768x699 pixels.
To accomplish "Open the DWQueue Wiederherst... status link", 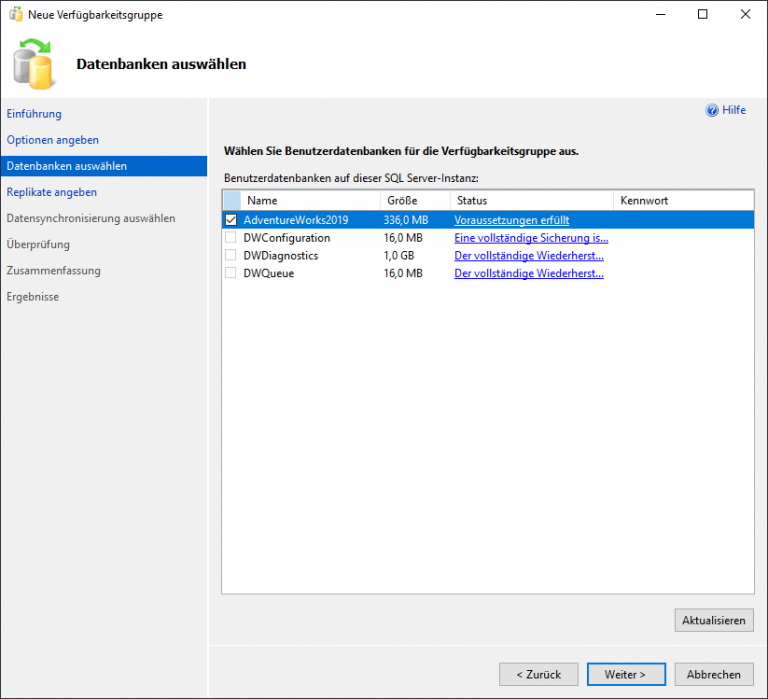I will [x=528, y=273].
